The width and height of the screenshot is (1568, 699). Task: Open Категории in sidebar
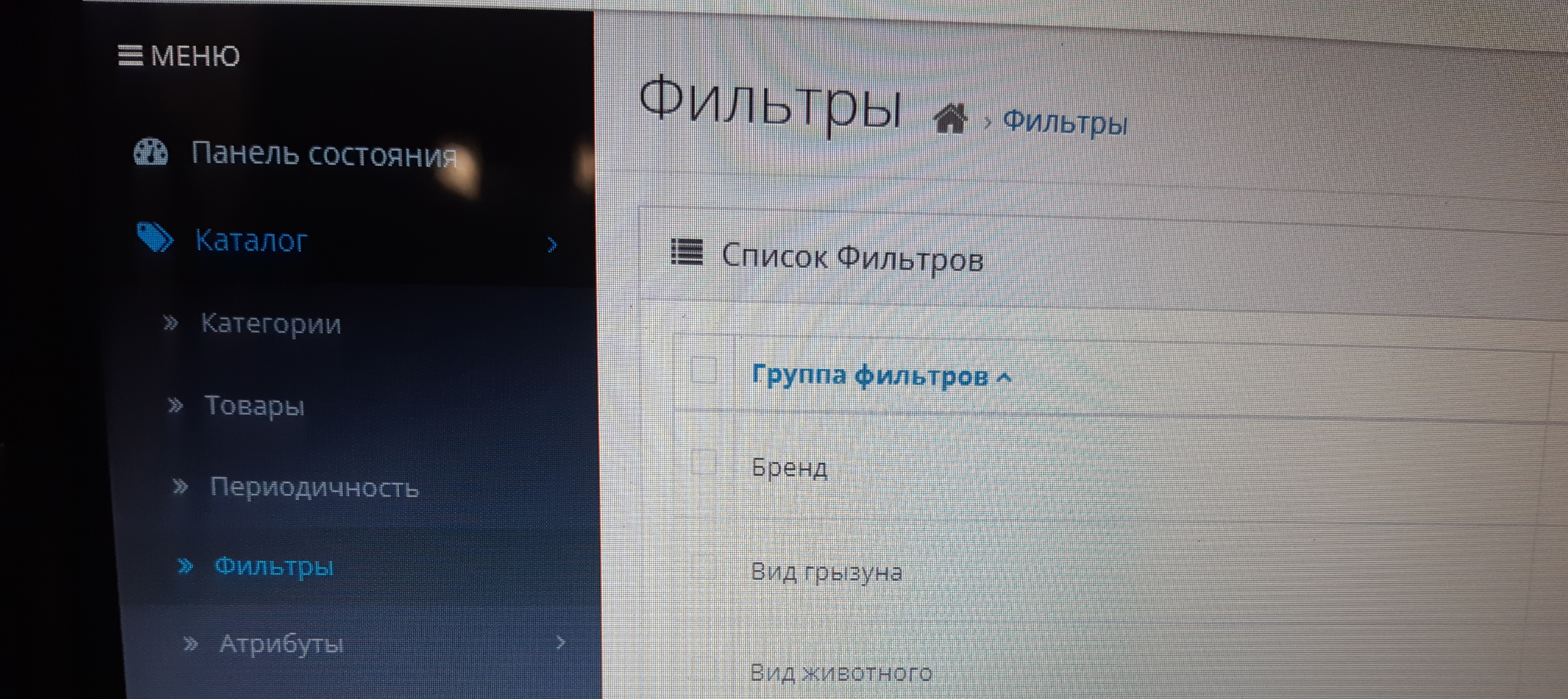click(271, 324)
